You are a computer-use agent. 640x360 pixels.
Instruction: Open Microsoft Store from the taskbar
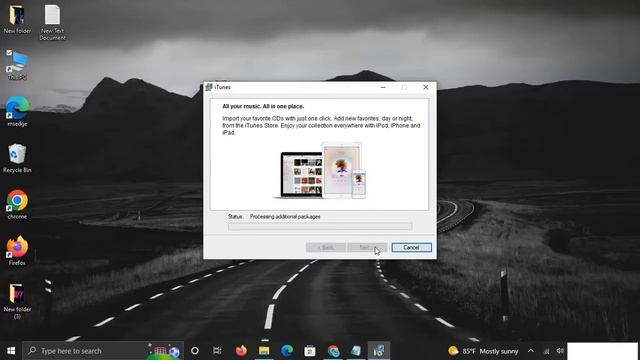tap(310, 351)
